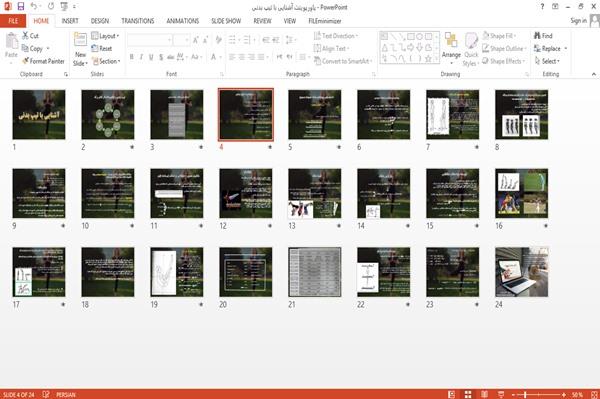This screenshot has width=600, height=399.
Task: Click the Reset slide command
Action: click(102, 49)
